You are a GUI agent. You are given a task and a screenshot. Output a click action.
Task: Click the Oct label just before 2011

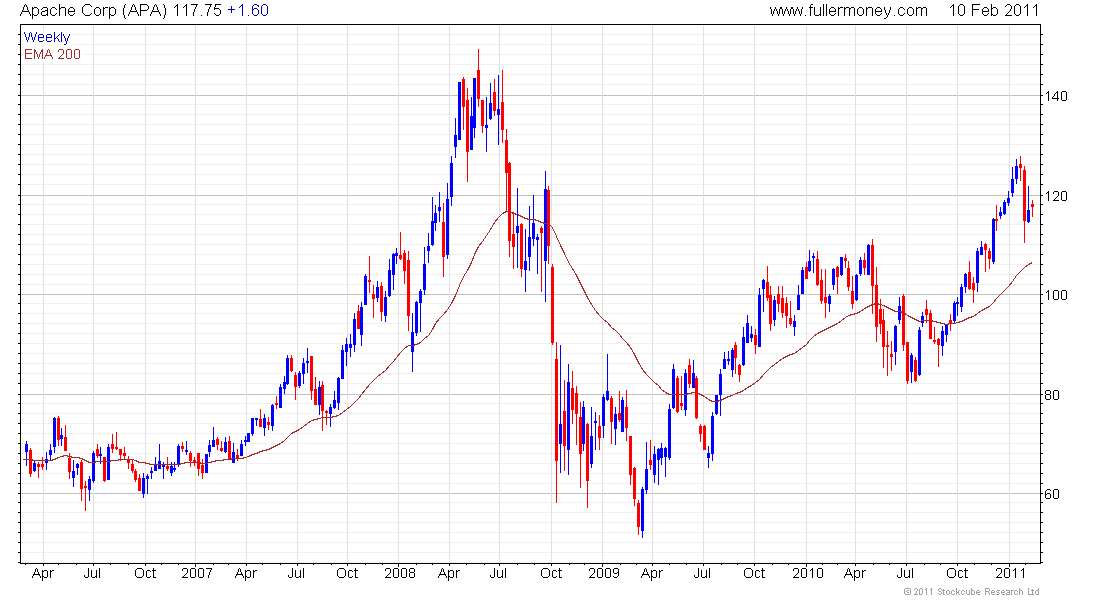point(957,573)
